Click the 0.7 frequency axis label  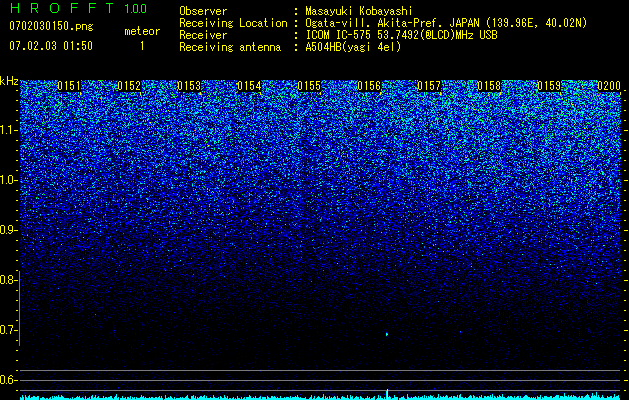[8, 330]
